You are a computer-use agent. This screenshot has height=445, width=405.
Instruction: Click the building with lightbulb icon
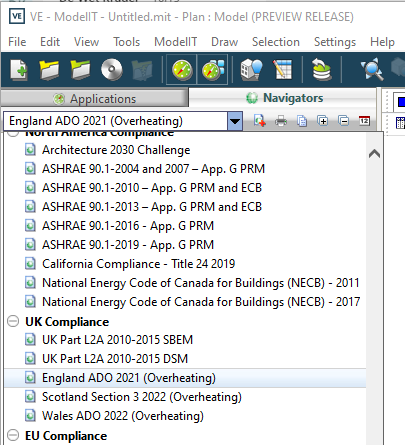click(252, 70)
